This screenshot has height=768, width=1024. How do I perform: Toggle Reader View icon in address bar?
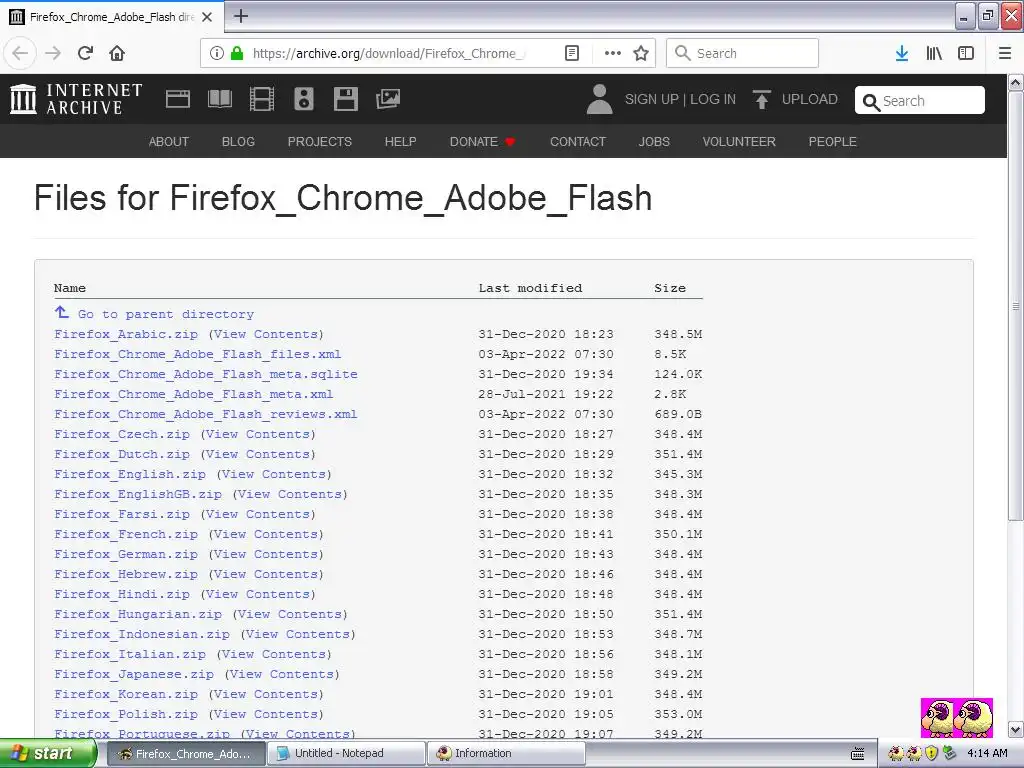[571, 53]
